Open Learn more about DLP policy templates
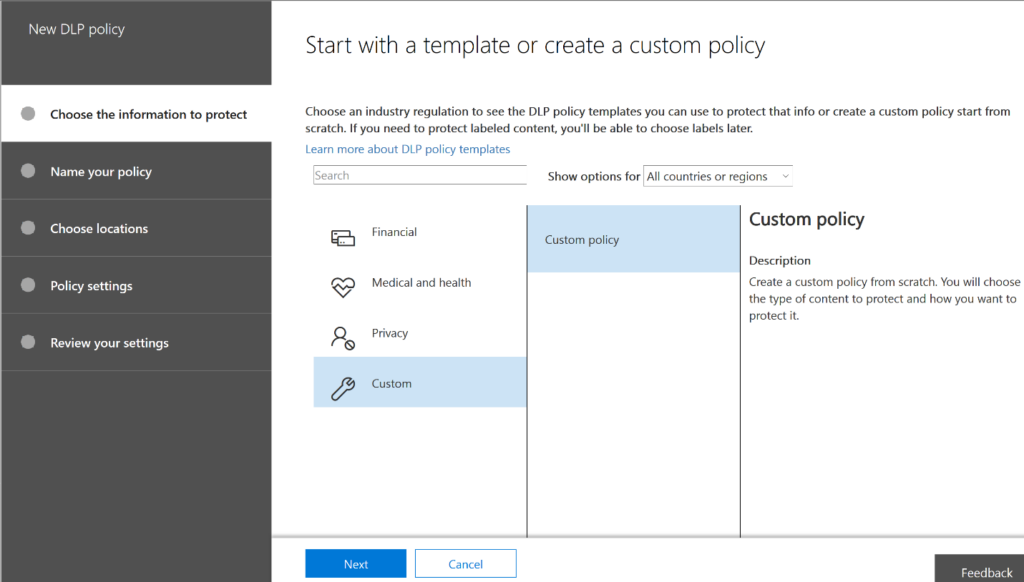 [408, 149]
